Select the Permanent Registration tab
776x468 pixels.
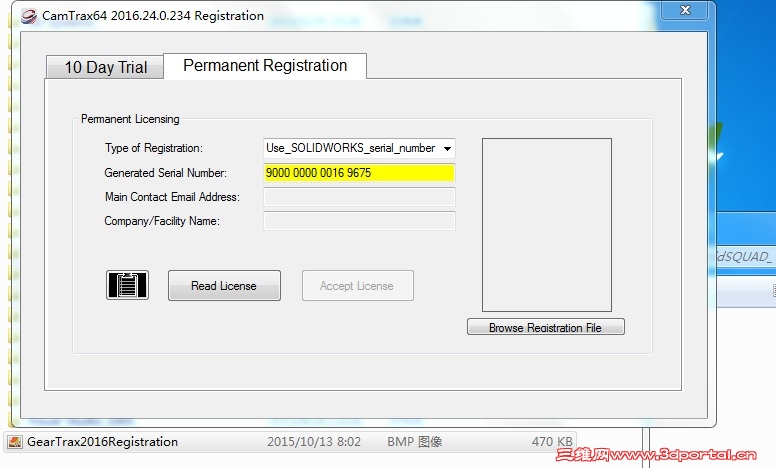click(x=265, y=66)
